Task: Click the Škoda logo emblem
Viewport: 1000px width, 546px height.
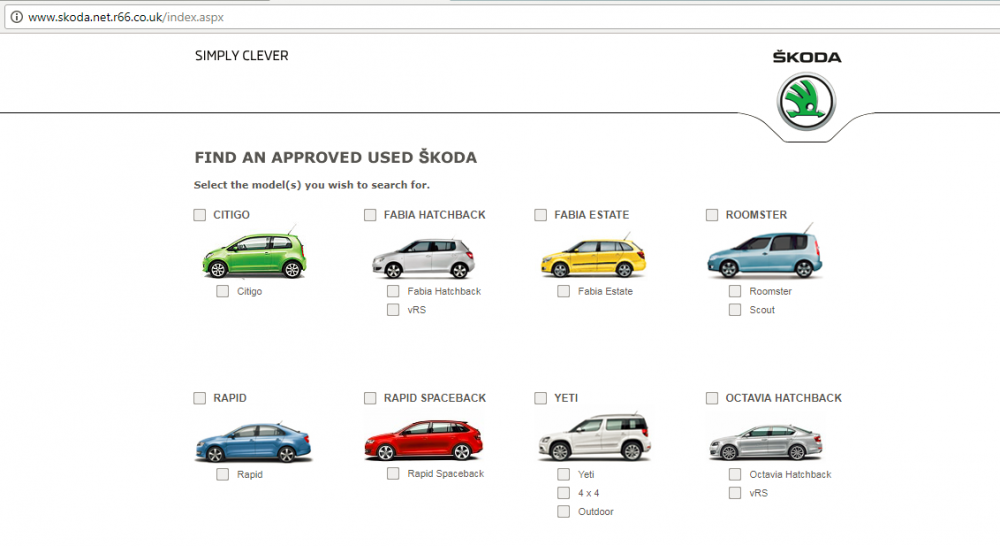Action: pyautogui.click(x=806, y=102)
